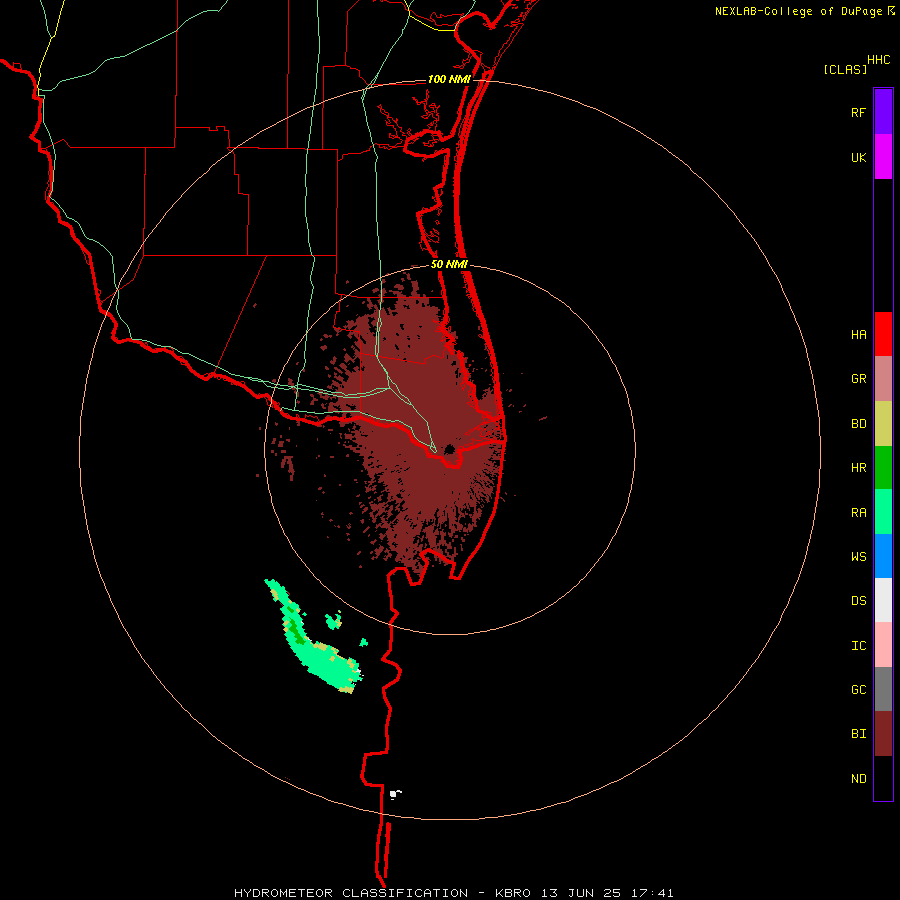Image resolution: width=900 pixels, height=900 pixels.
Task: Click the RF purple legend swatch
Action: 883,112
